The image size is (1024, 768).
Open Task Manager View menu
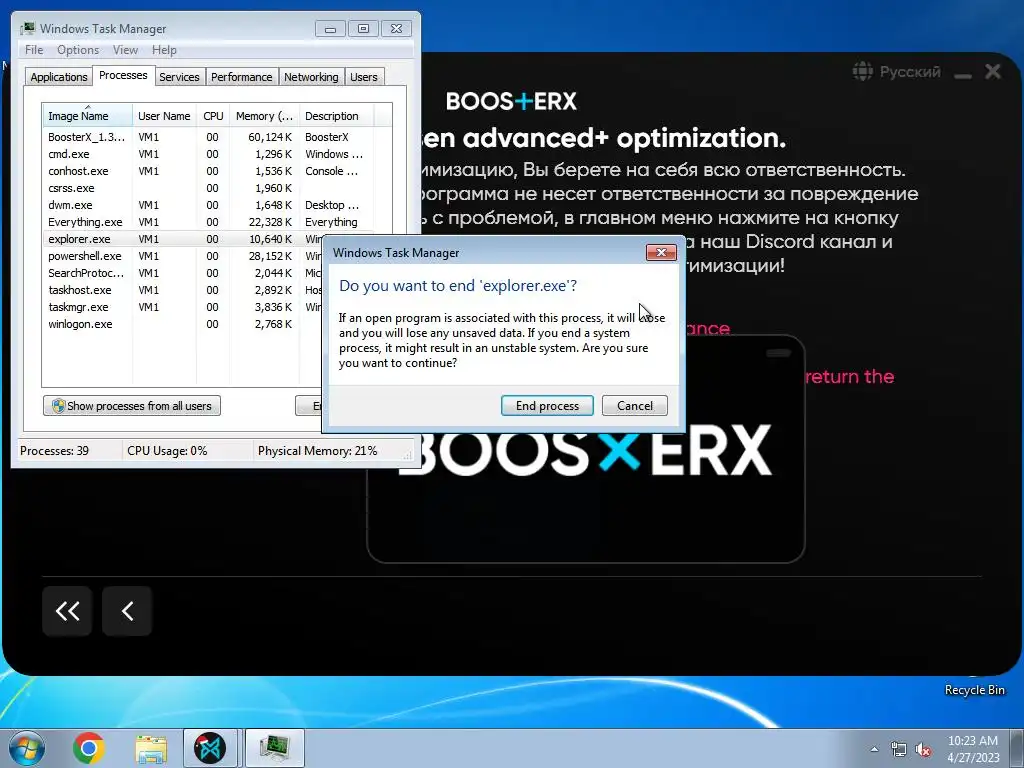pos(125,50)
